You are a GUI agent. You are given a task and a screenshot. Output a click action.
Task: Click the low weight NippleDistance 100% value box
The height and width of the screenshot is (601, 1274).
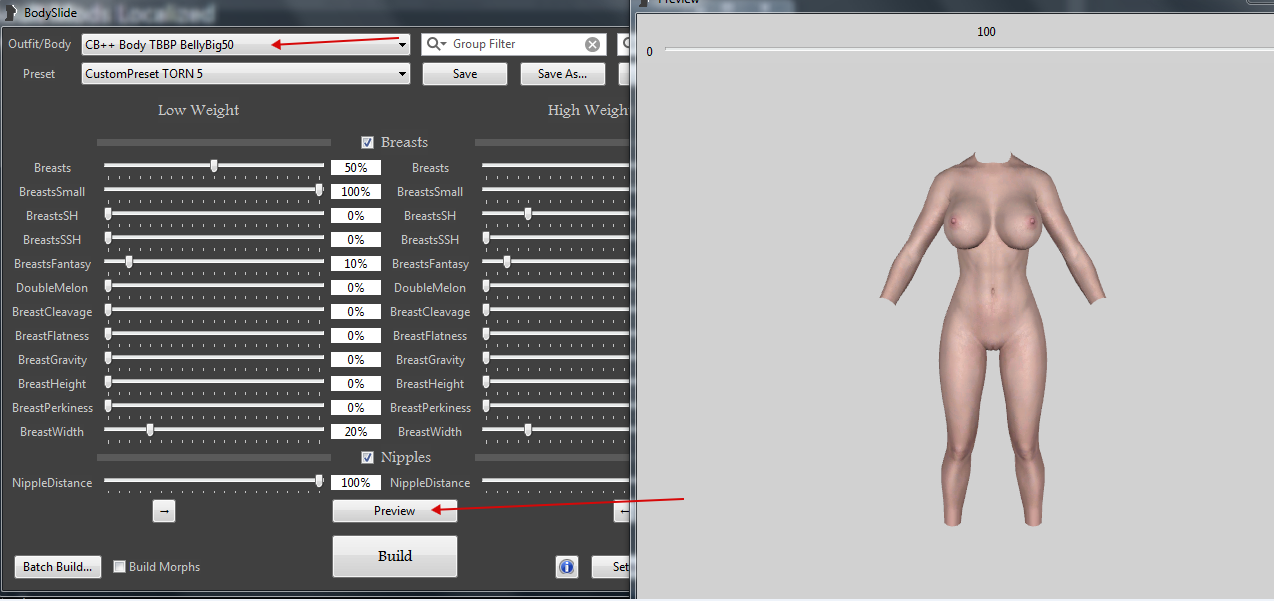[356, 483]
